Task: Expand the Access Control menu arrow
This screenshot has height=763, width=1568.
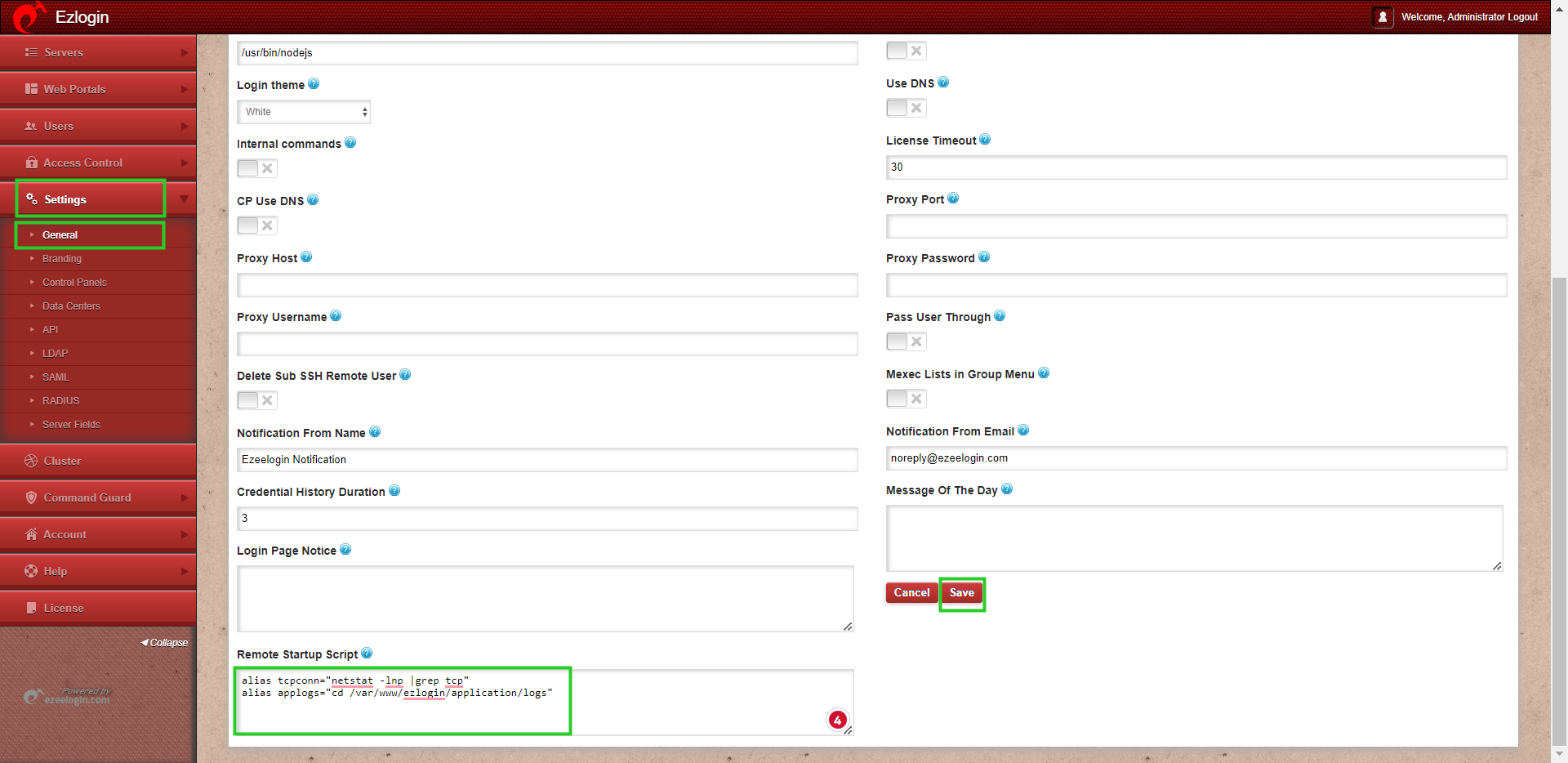Action: [x=184, y=163]
